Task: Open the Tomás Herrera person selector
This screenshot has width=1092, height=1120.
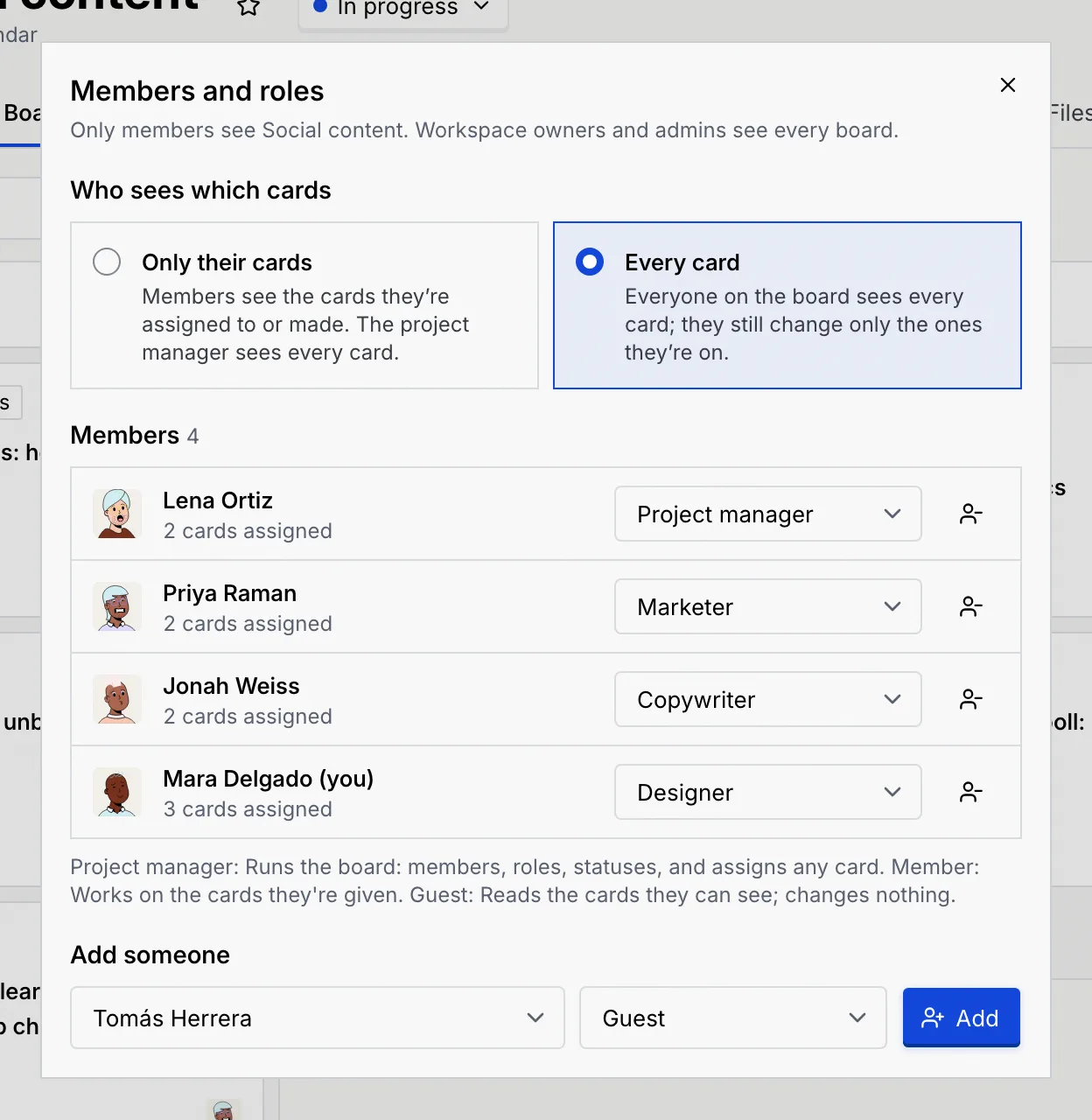Action: (x=318, y=1018)
